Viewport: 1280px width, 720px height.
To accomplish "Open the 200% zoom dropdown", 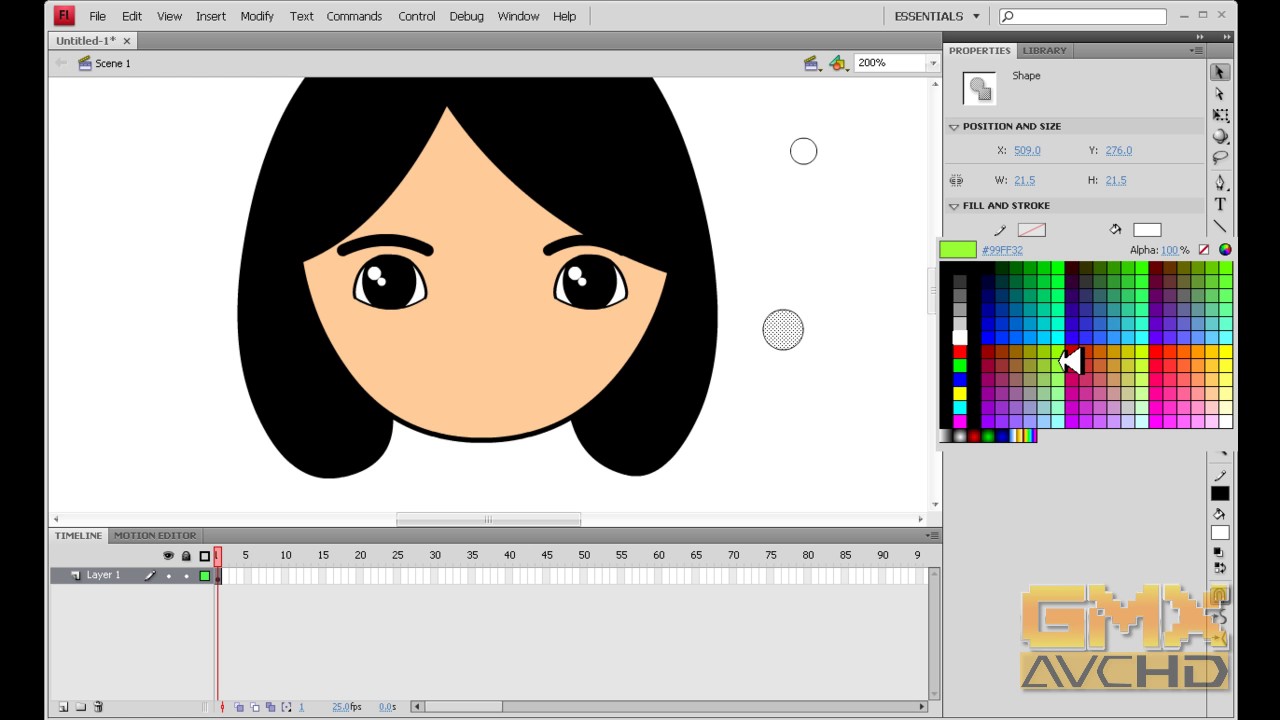I will click(x=932, y=63).
